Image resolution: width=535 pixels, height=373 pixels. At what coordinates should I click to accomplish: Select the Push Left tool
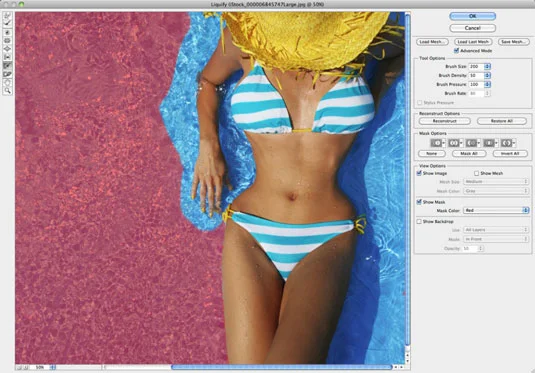click(x=8, y=57)
